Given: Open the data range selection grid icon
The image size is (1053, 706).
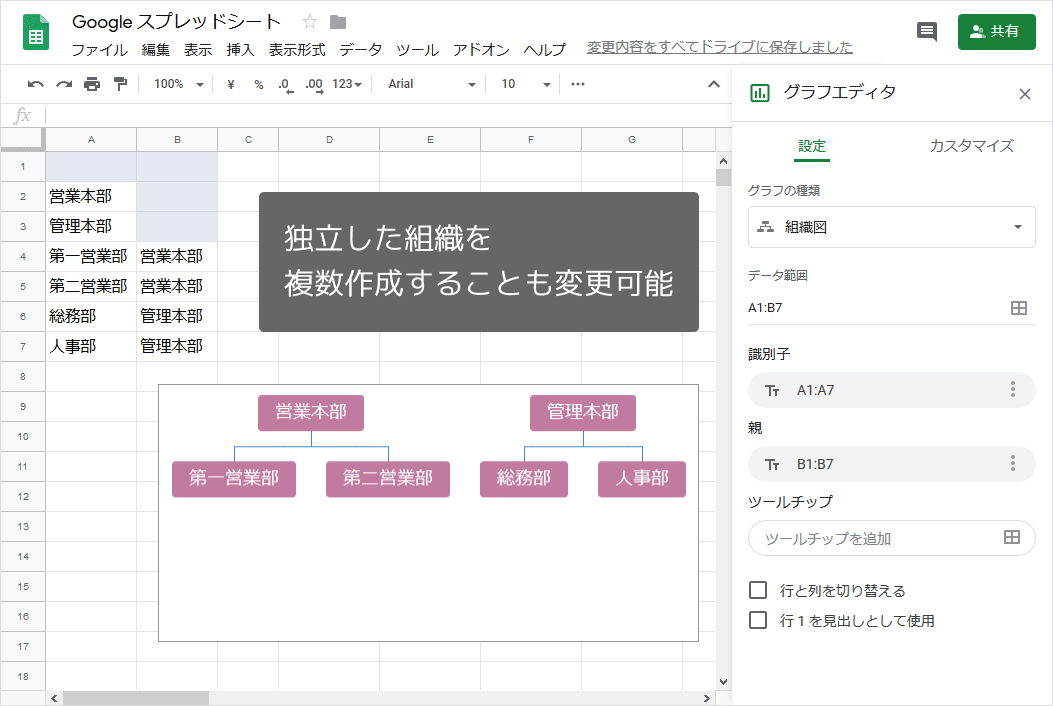Looking at the screenshot, I should click(x=1020, y=308).
